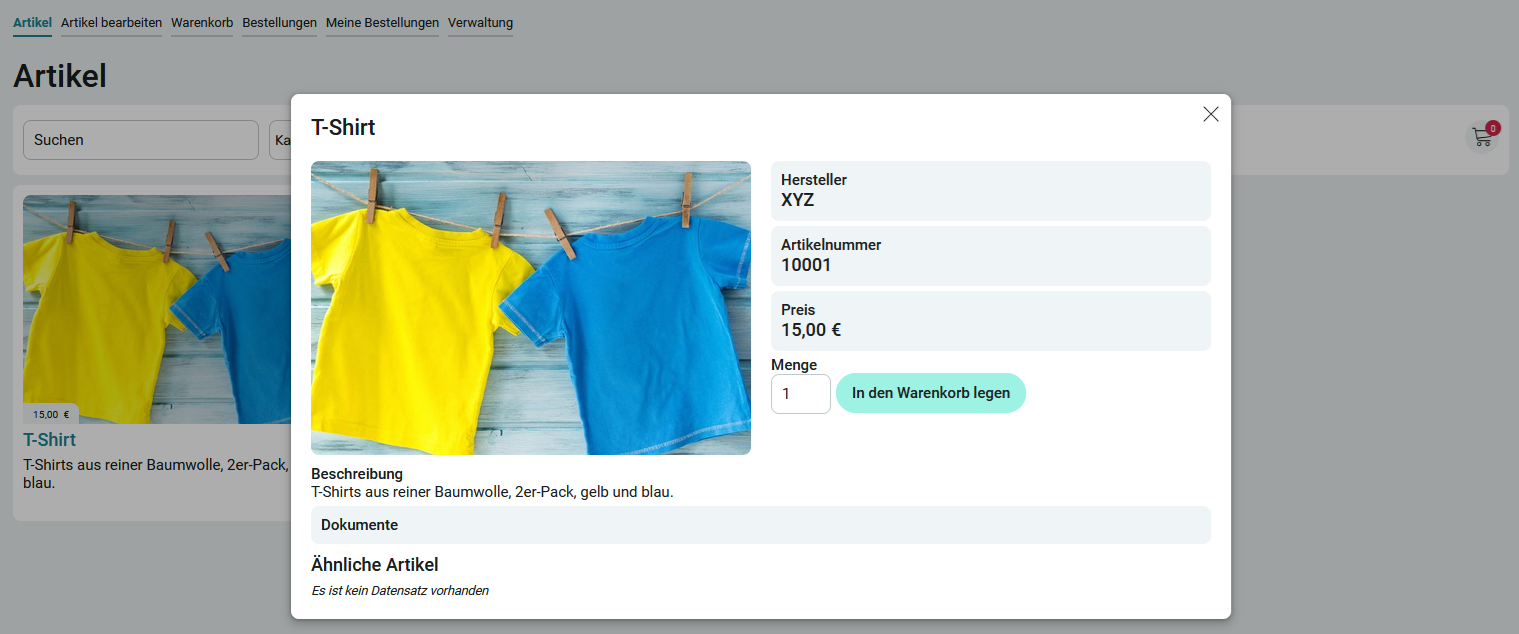The width and height of the screenshot is (1519, 634).
Task: Open the T-Shirt card thumbnail in background
Action: pyautogui.click(x=157, y=309)
